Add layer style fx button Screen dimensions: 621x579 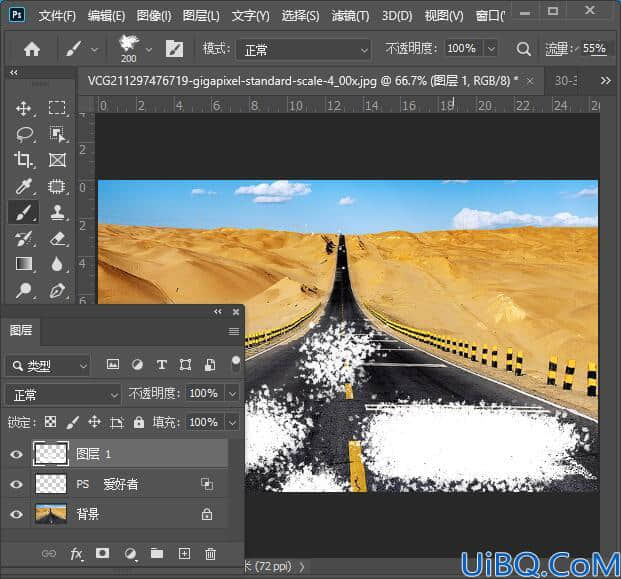76,554
